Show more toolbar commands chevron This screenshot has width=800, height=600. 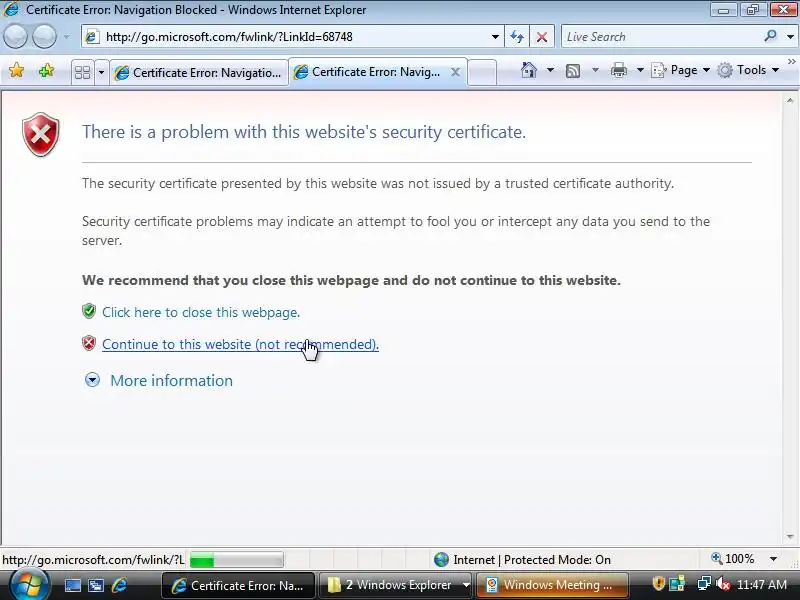(x=792, y=62)
